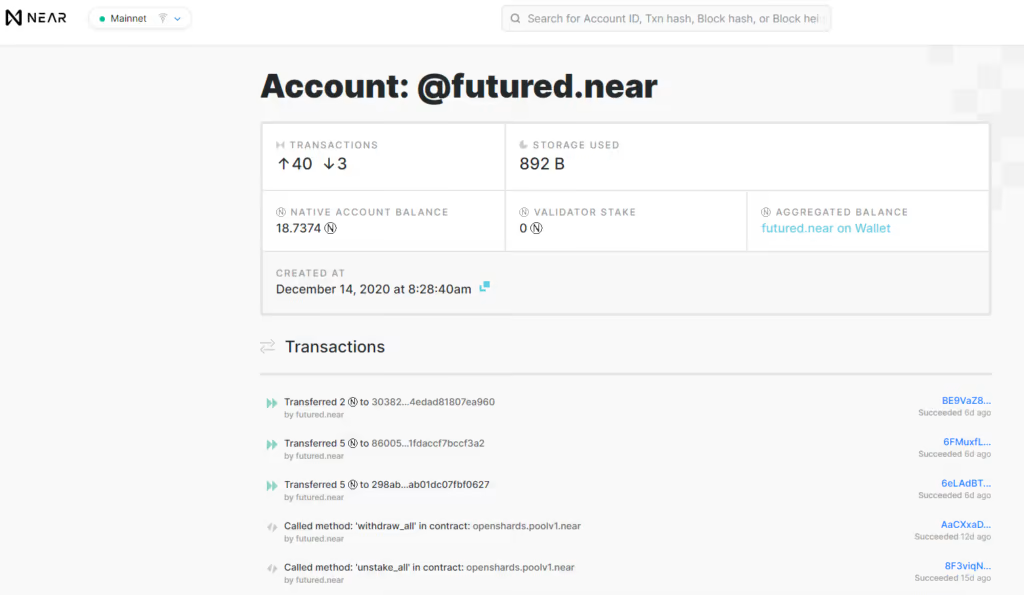Click the Transactions stat label icon
Image resolution: width=1024 pixels, height=595 pixels.
click(280, 145)
